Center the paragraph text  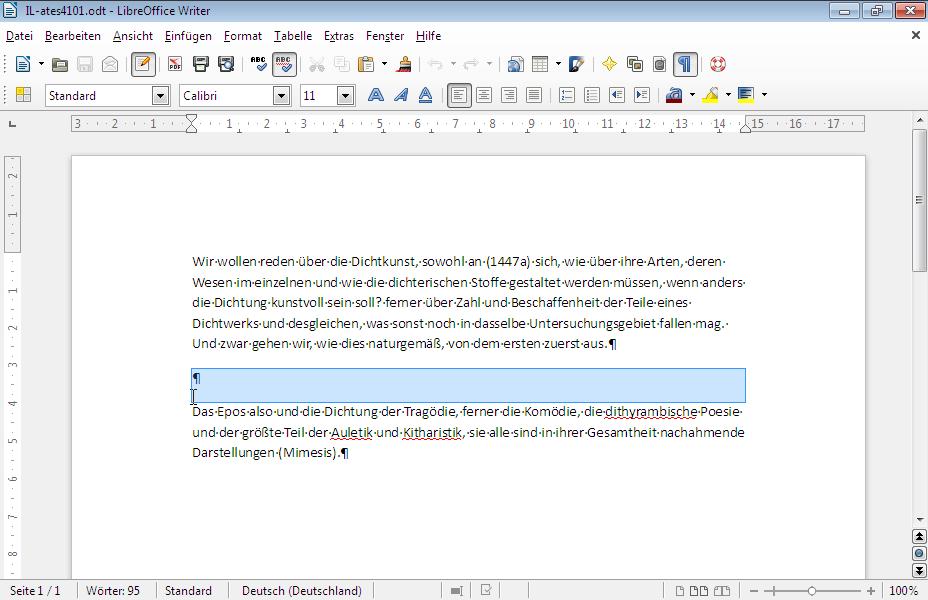(x=484, y=95)
